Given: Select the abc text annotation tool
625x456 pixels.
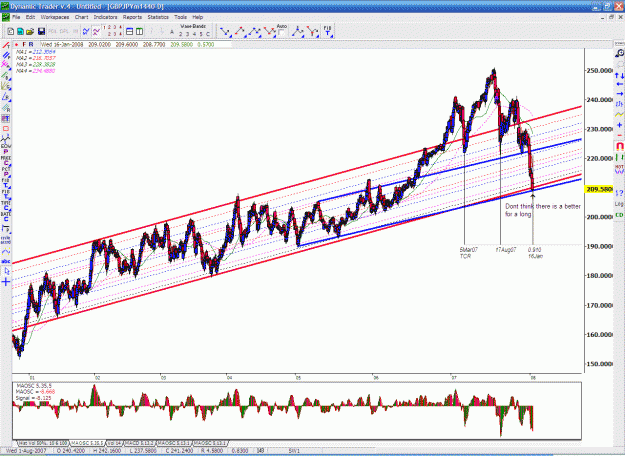Looking at the screenshot, I should pyautogui.click(x=6, y=261).
